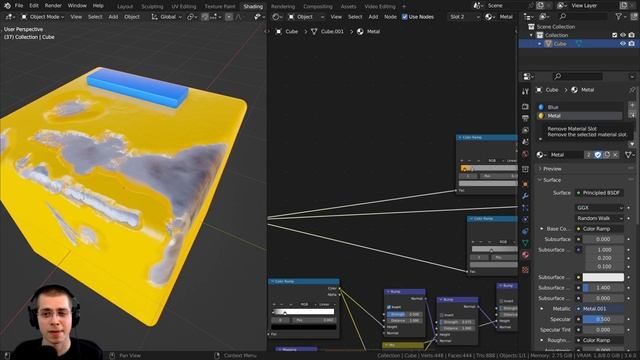Select the Blue material slot

pos(580,107)
